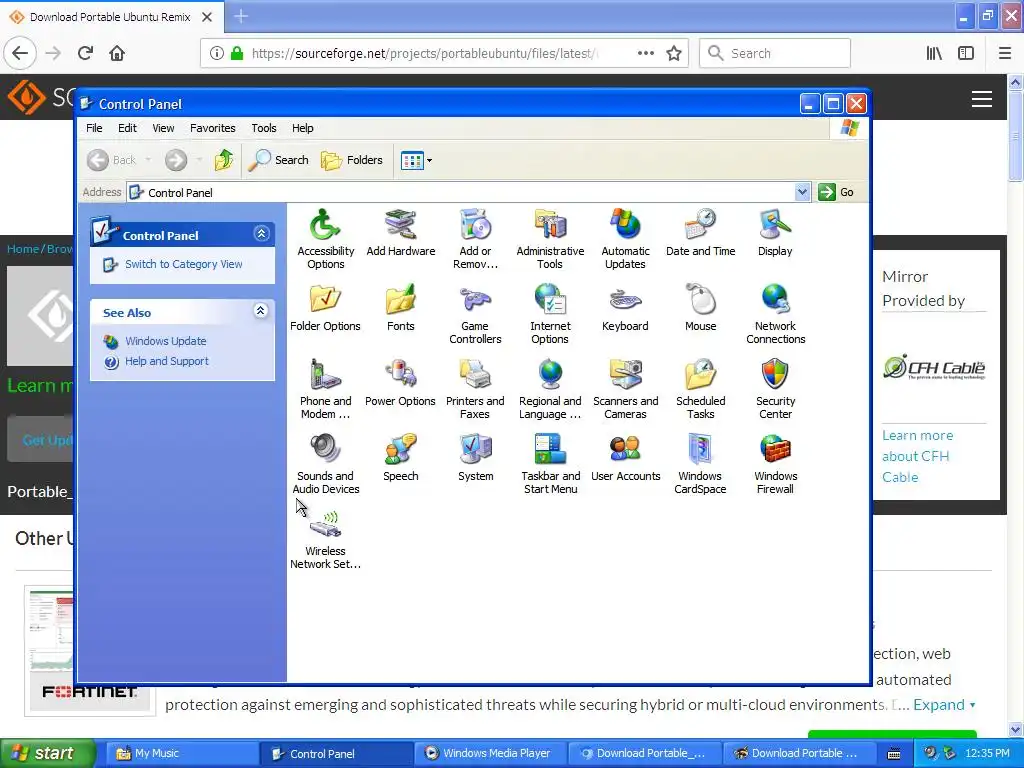Bookmark this page with star icon
The image size is (1024, 768).
click(674, 53)
